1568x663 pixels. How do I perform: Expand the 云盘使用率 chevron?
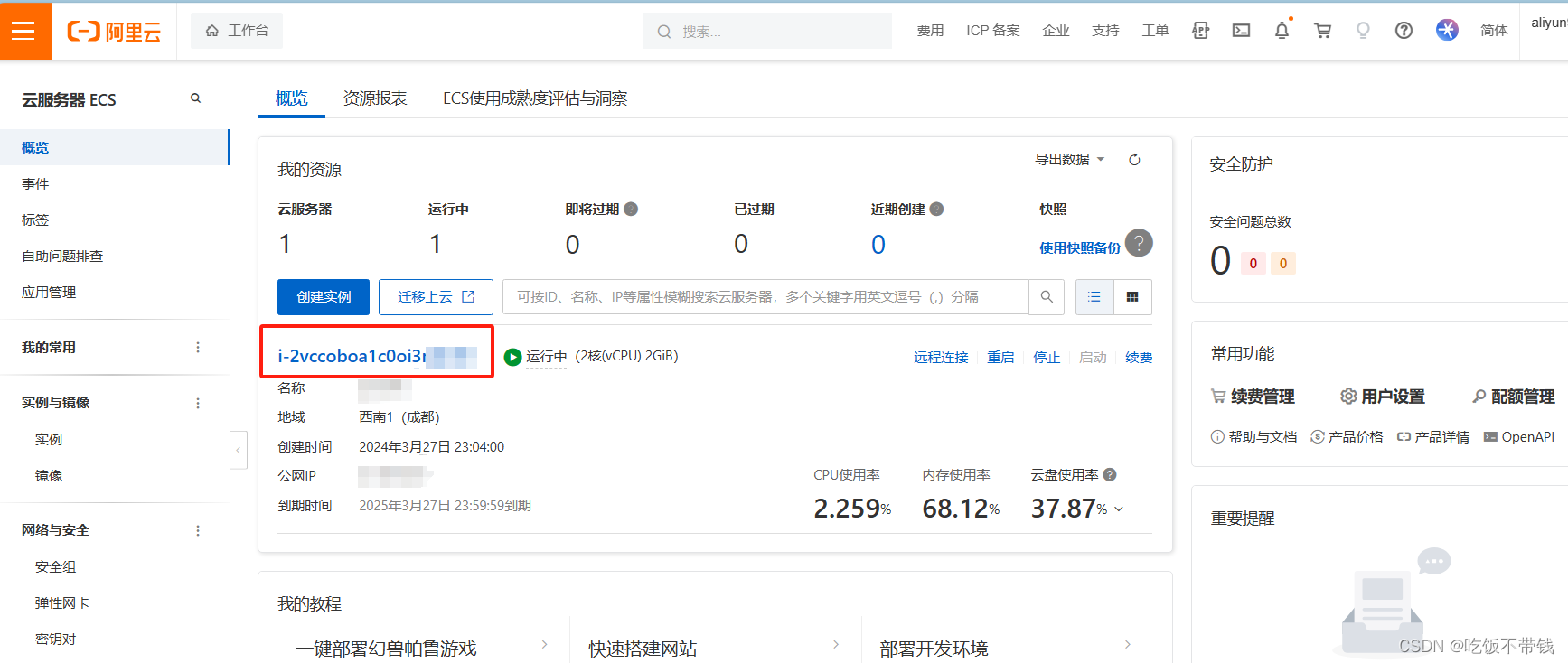(1119, 509)
